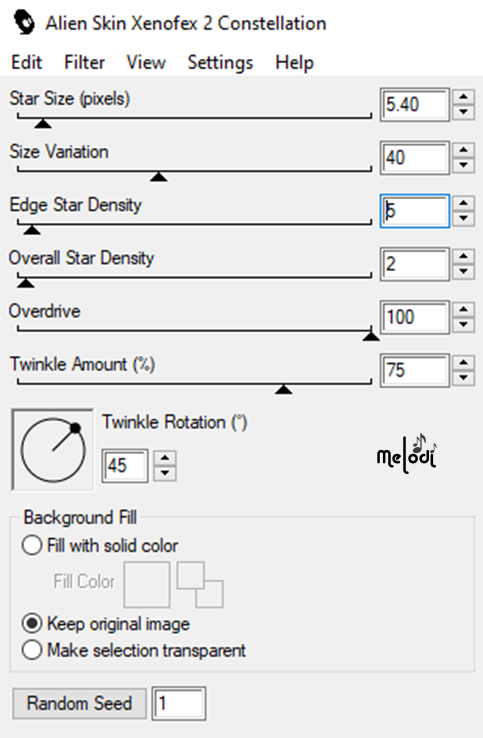This screenshot has width=483, height=738.
Task: Click the Random Seed value field
Action: click(x=179, y=703)
